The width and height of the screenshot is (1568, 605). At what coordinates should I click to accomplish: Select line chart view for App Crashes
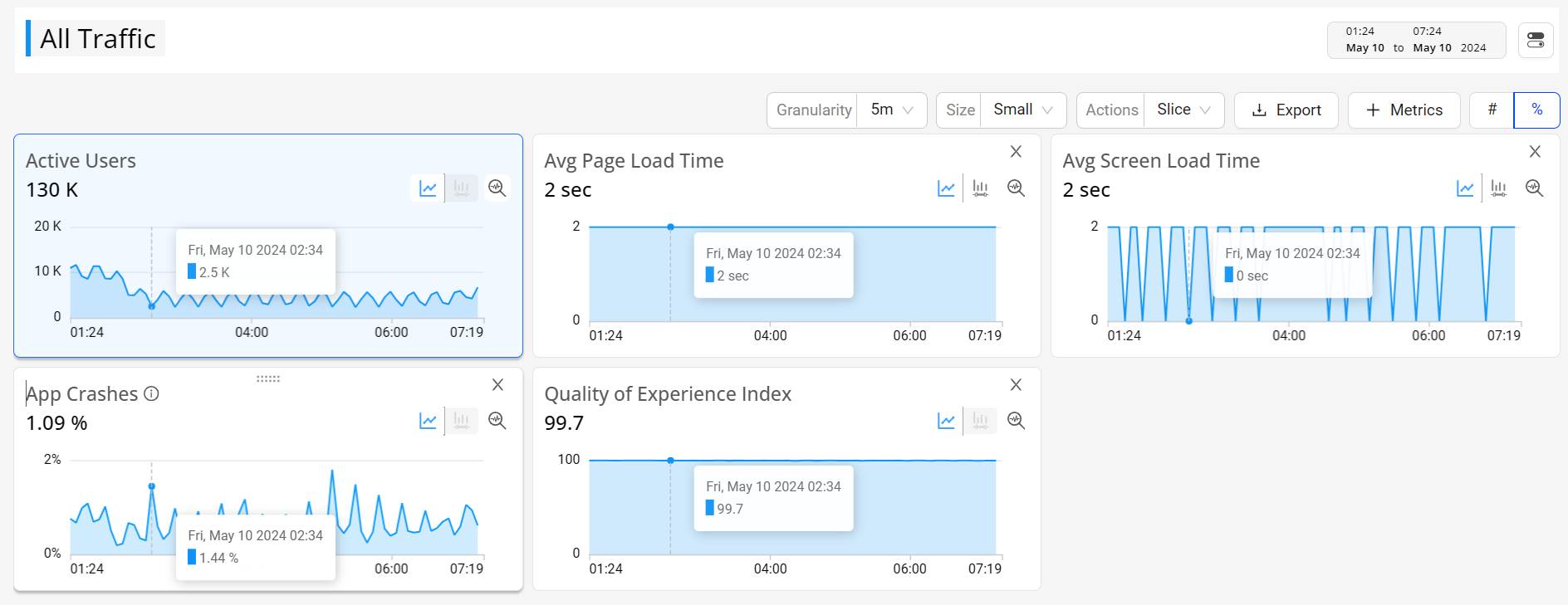[x=428, y=421]
